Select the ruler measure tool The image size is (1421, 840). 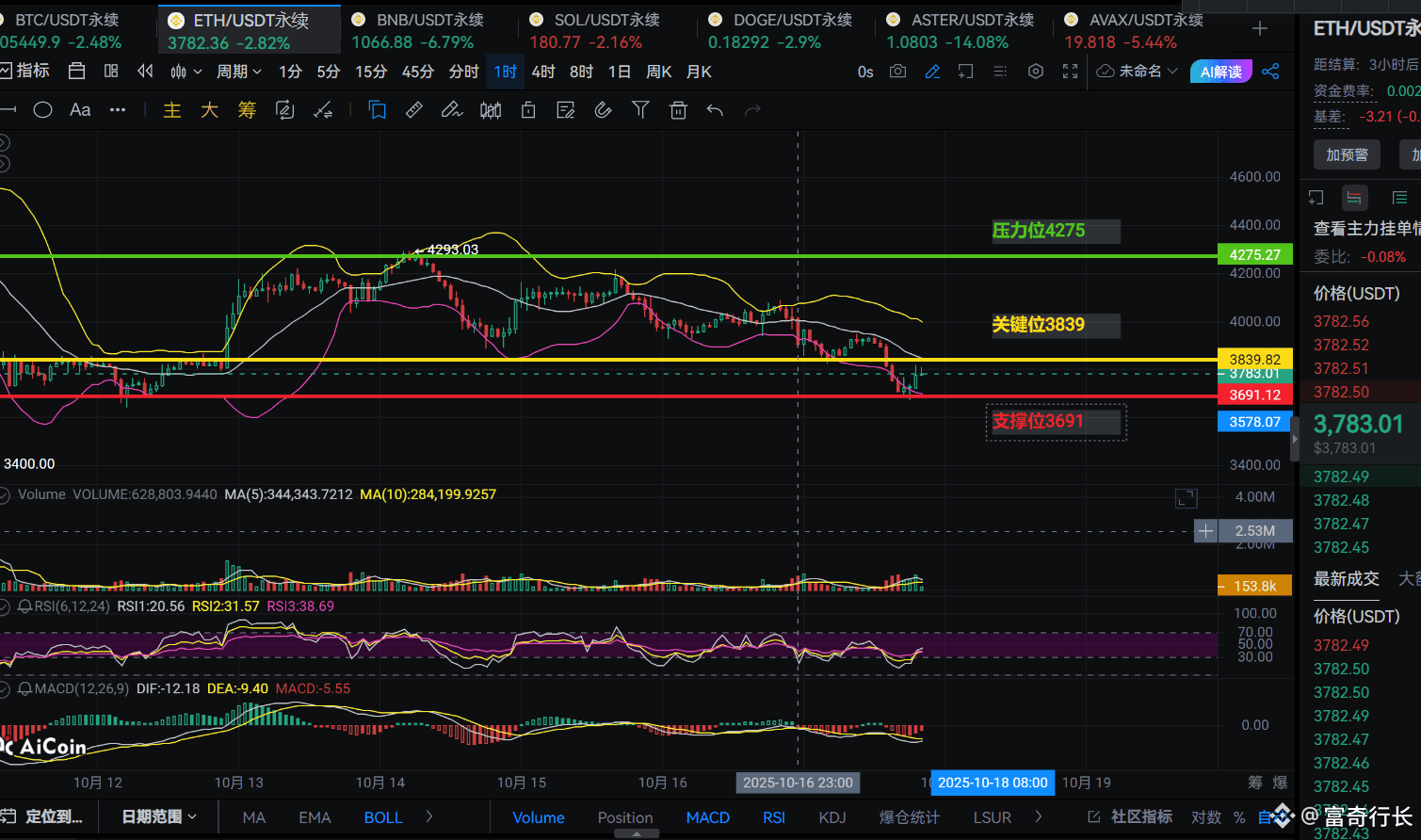413,111
